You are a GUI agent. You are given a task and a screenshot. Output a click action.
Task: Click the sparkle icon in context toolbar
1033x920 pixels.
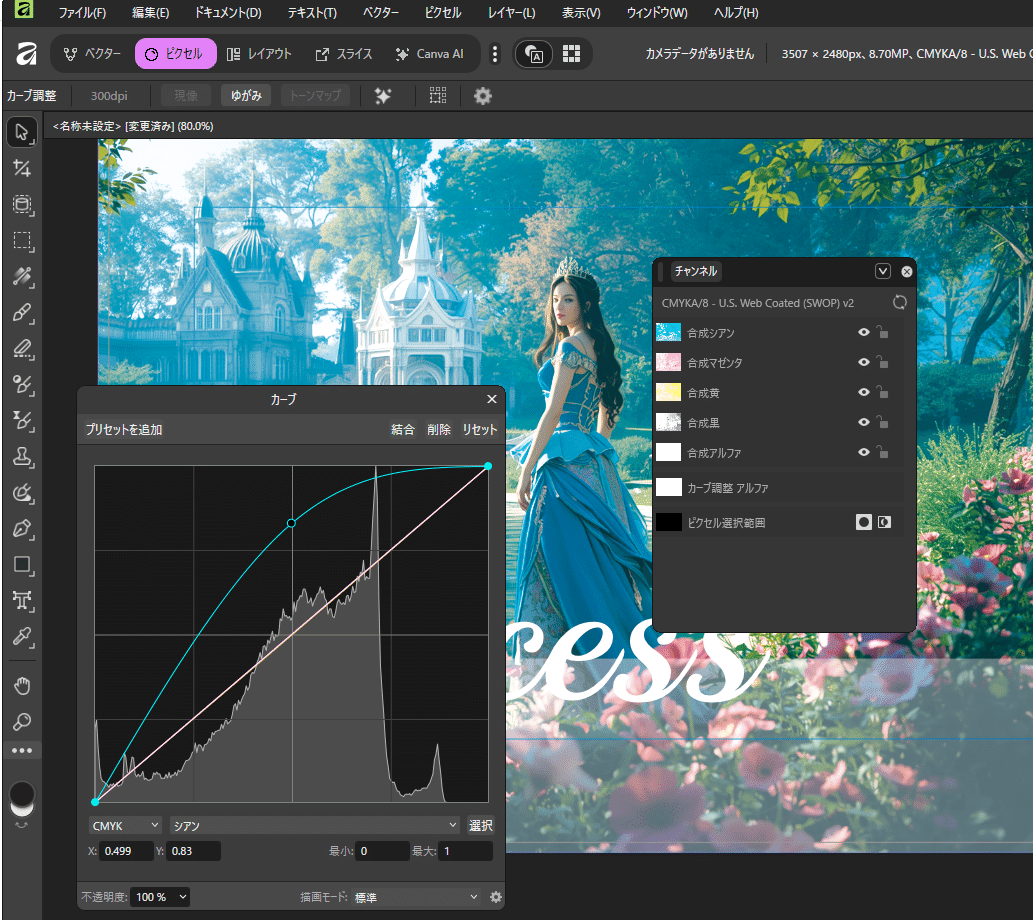pyautogui.click(x=383, y=96)
